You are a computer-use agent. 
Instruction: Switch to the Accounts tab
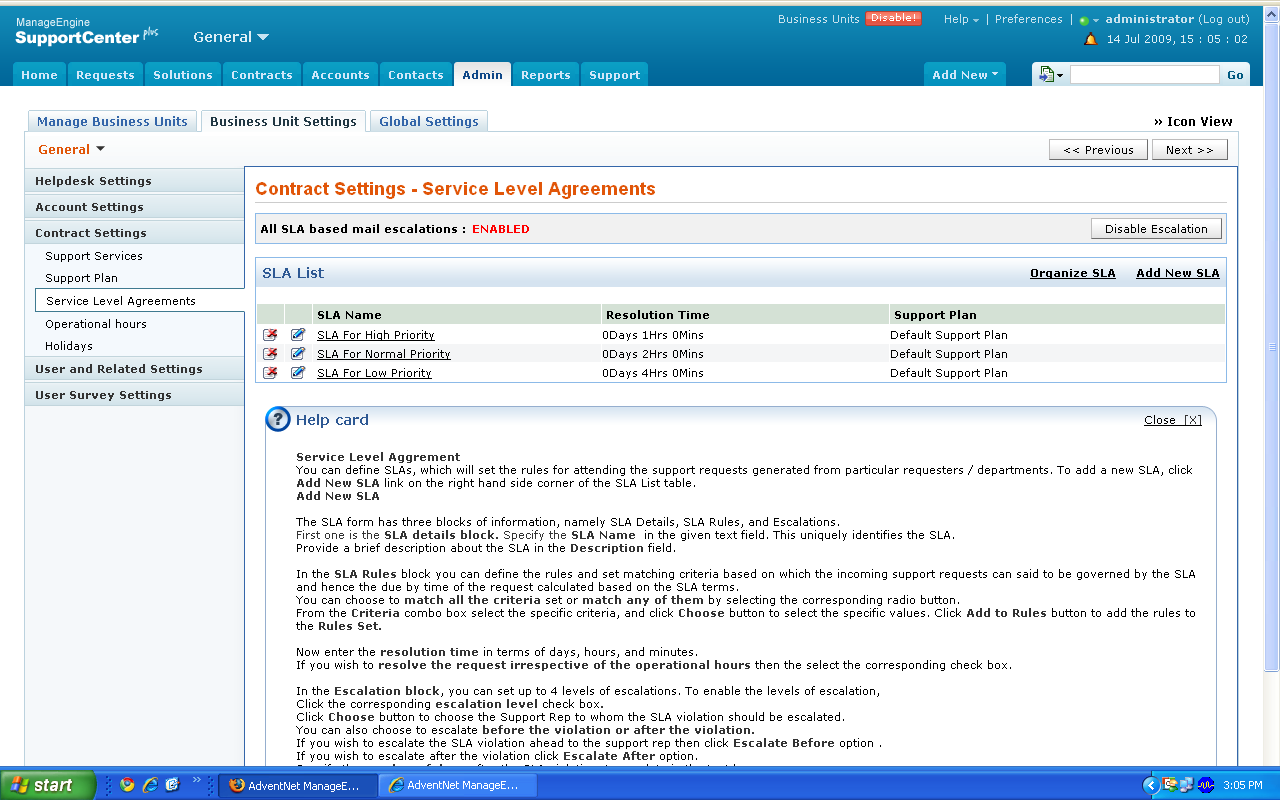tap(341, 75)
